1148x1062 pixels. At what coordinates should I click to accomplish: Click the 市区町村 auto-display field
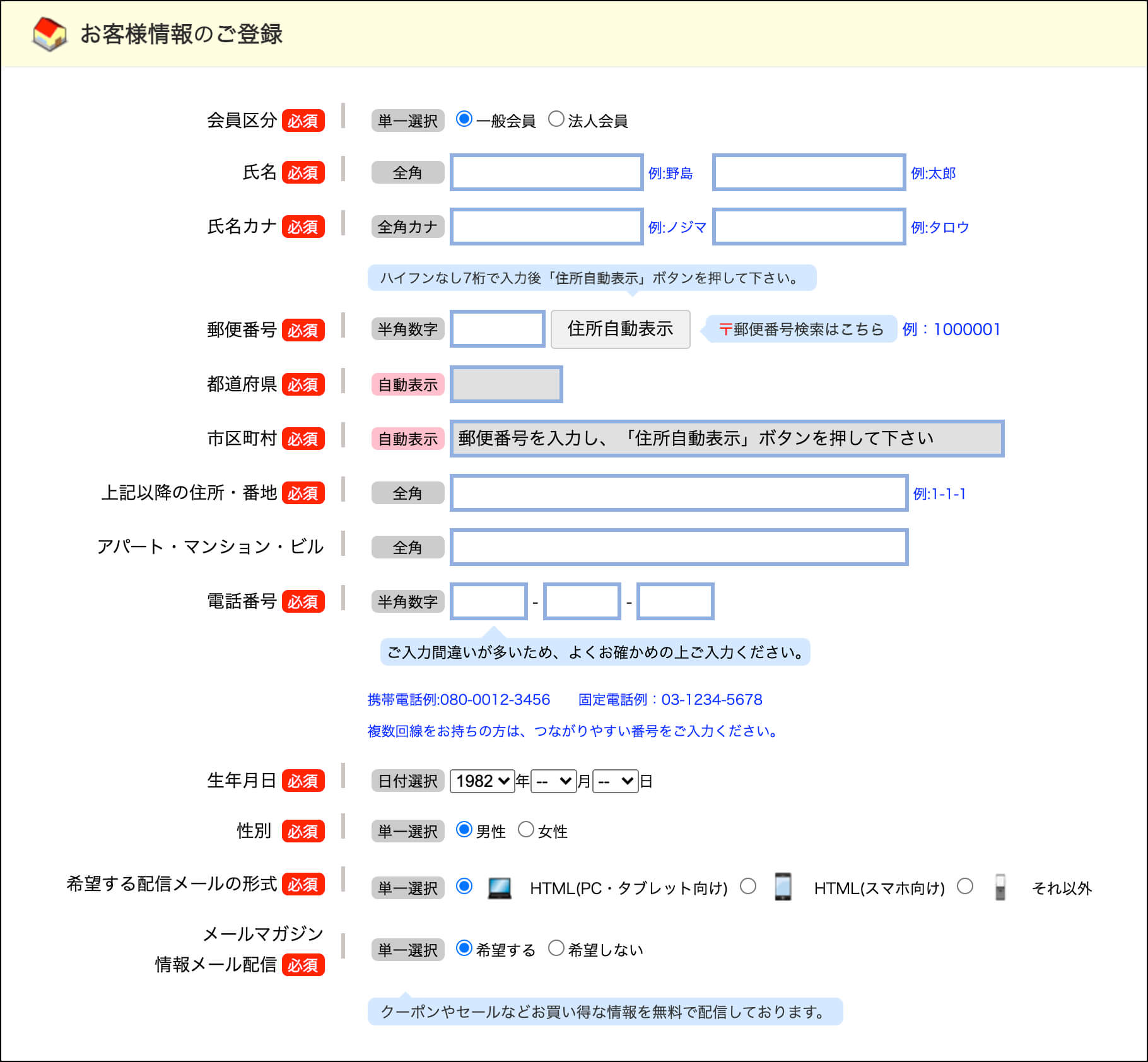[727, 439]
